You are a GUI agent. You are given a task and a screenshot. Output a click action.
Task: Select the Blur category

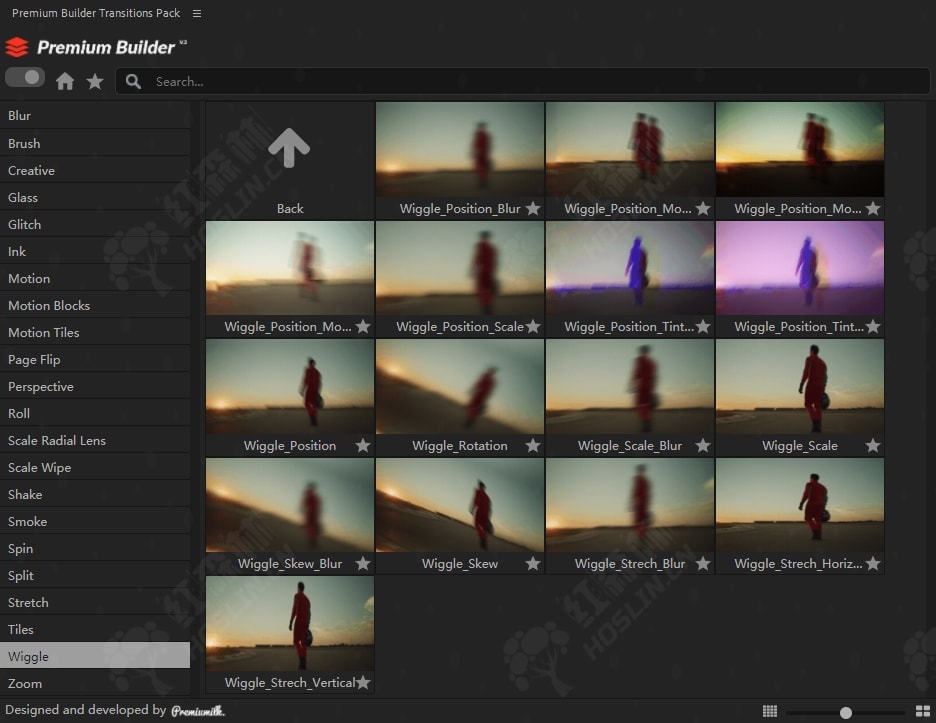click(x=95, y=116)
